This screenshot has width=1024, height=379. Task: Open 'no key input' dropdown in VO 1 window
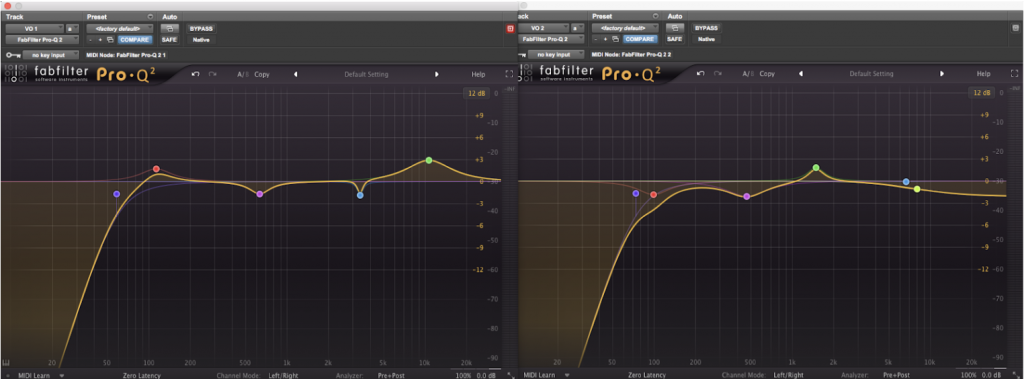tap(51, 56)
